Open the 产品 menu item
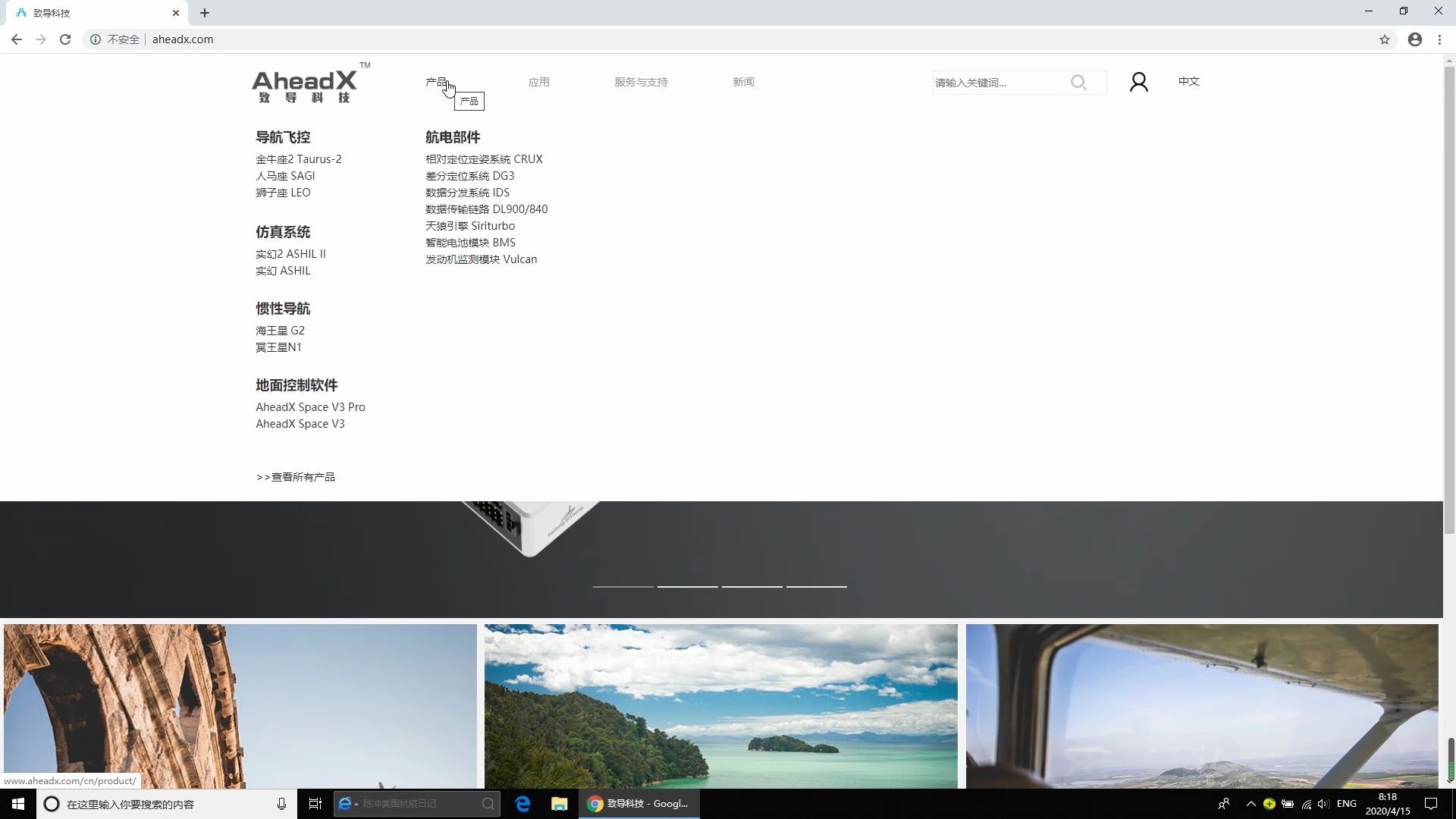The image size is (1456, 819). click(x=436, y=82)
